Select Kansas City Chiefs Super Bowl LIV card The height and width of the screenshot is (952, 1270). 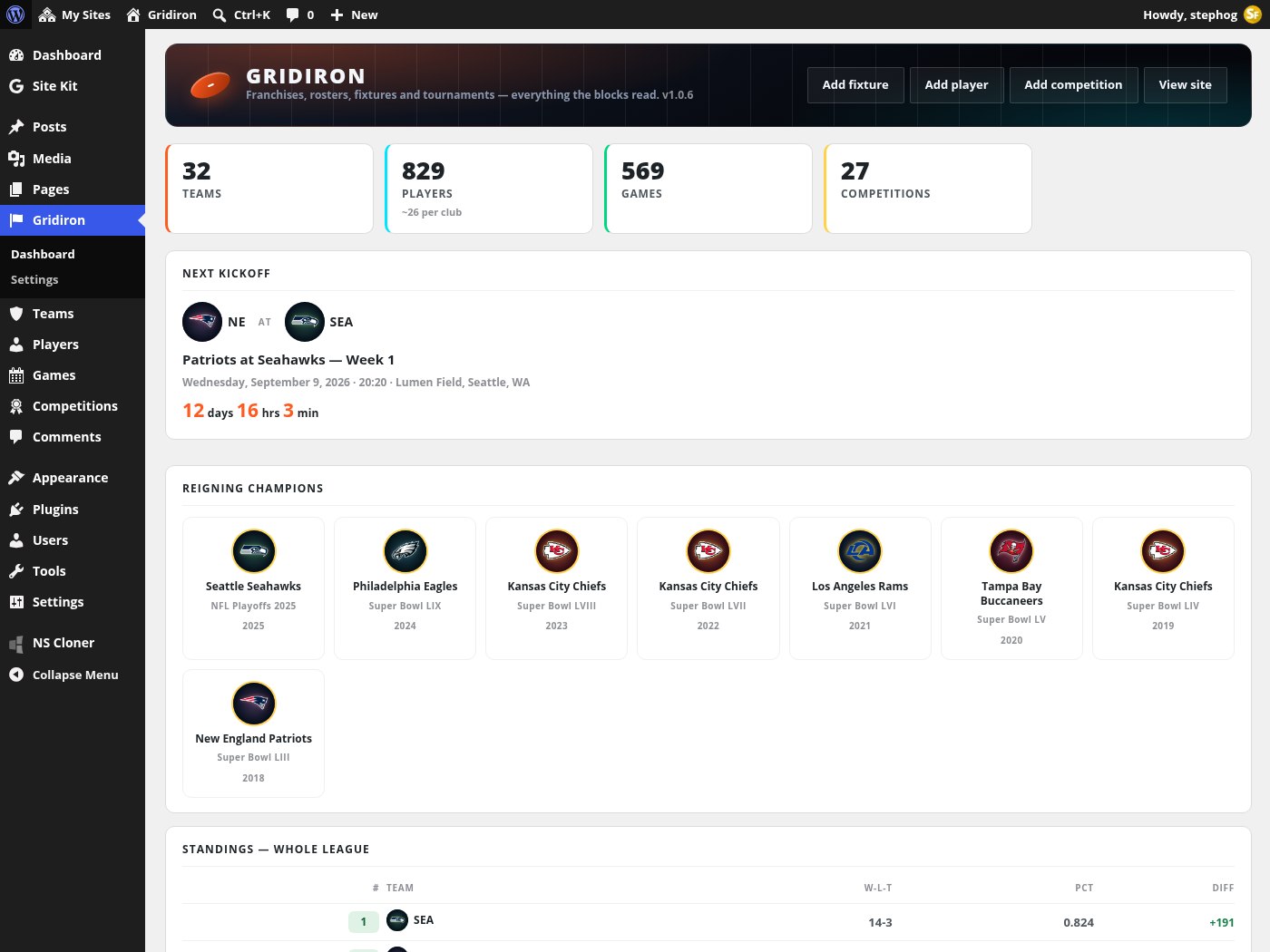click(1163, 588)
